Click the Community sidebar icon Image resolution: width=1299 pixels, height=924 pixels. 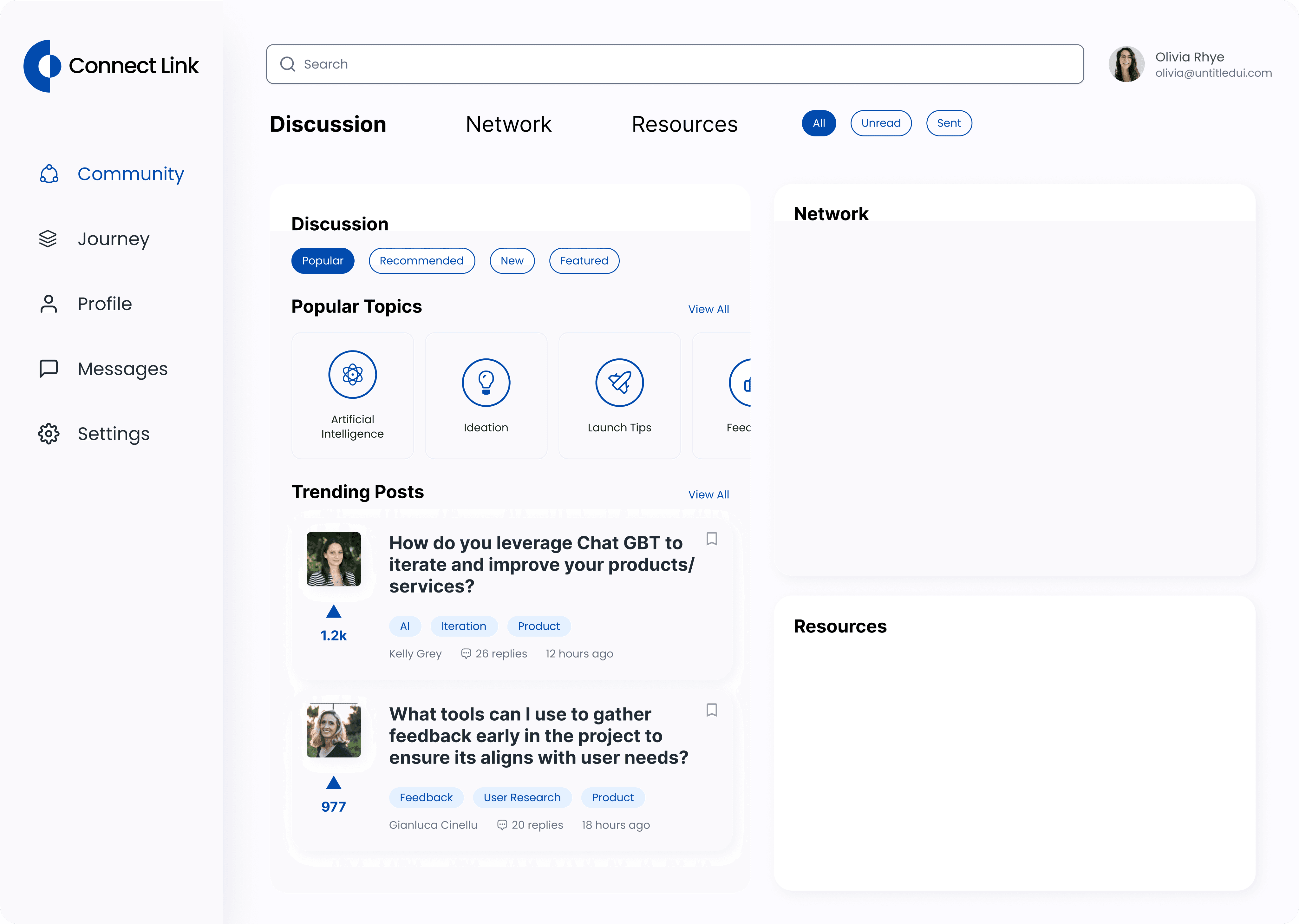point(49,174)
